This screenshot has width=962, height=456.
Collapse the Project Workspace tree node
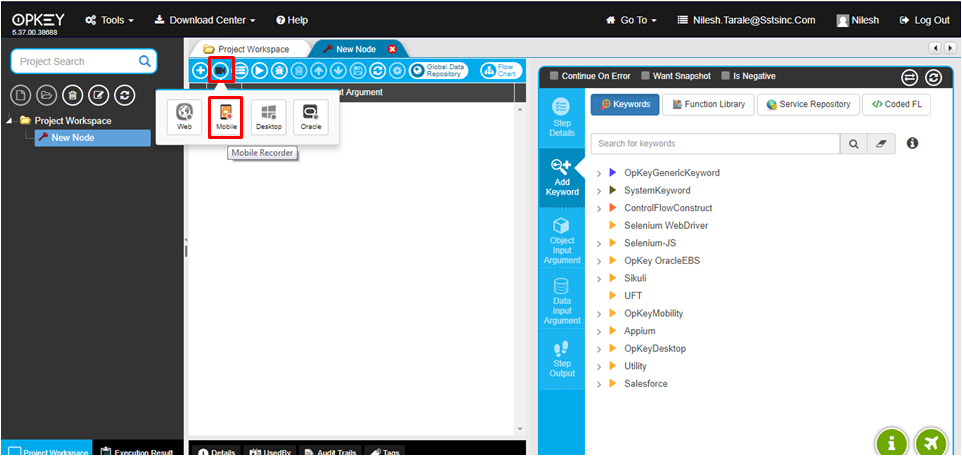[x=8, y=120]
